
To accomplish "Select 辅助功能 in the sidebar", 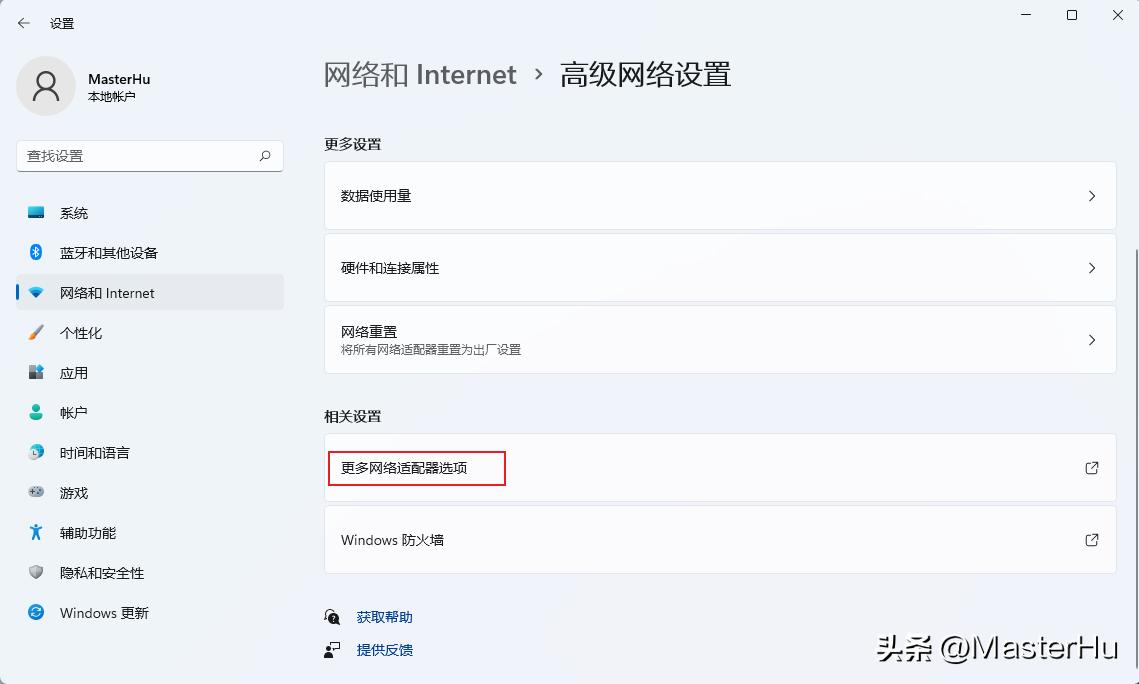I will tap(85, 532).
